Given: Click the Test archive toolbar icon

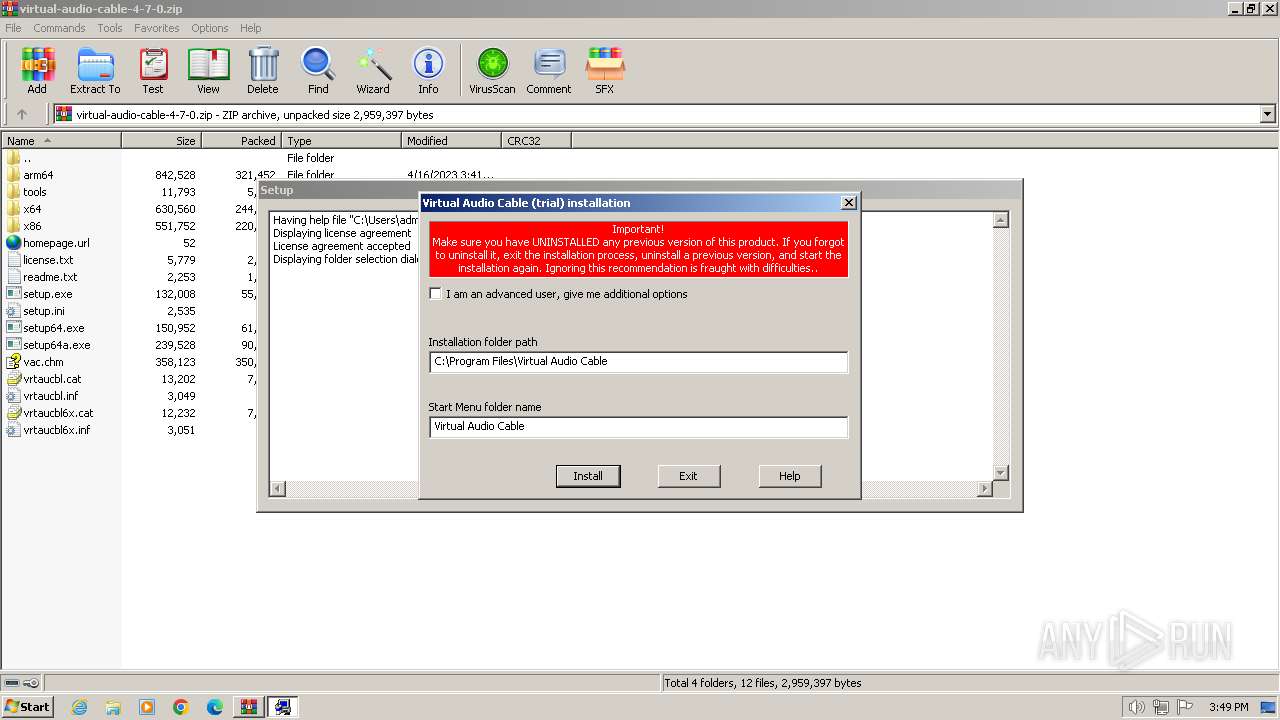Looking at the screenshot, I should [153, 71].
